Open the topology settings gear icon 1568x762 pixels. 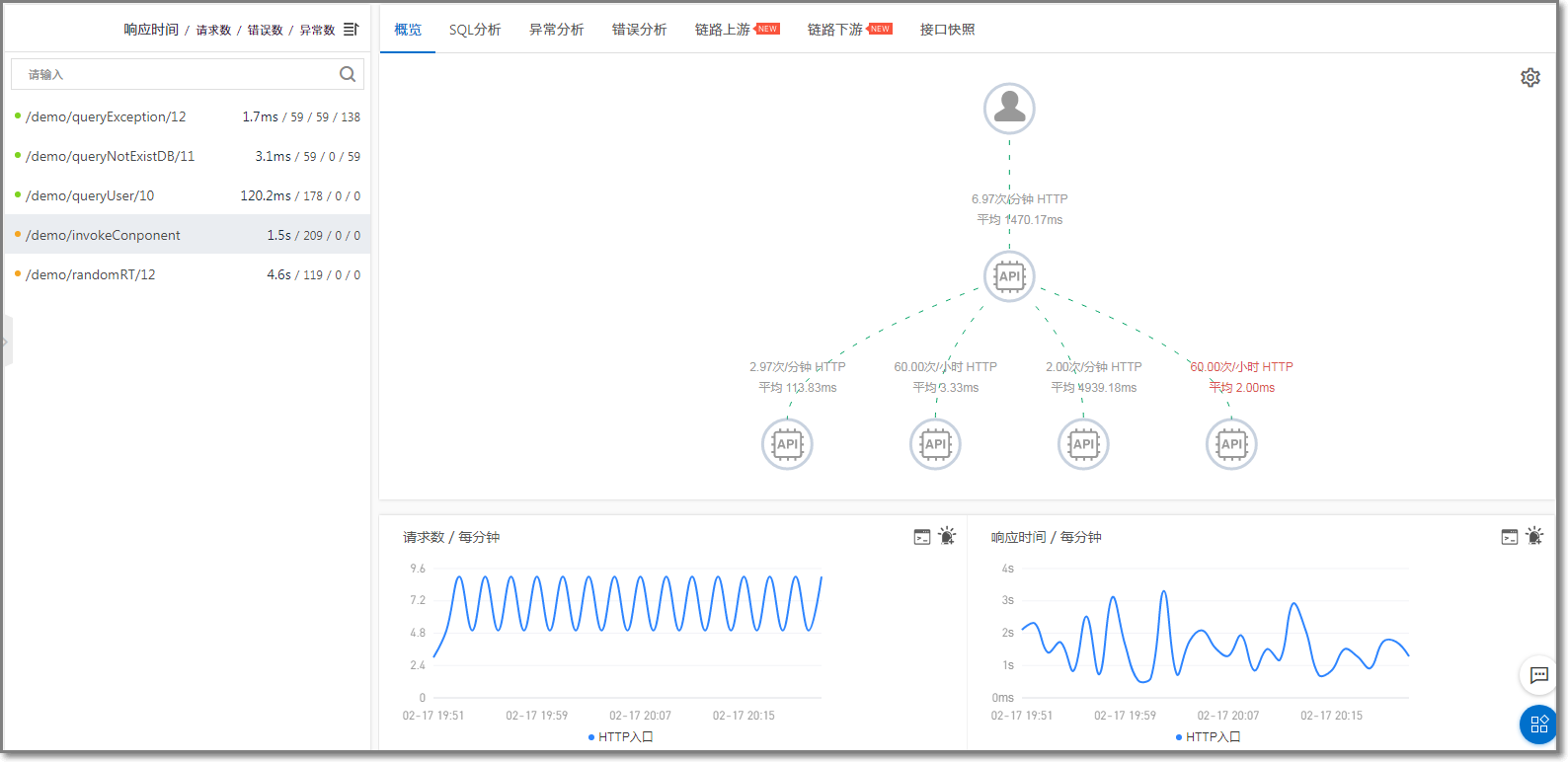1529,77
